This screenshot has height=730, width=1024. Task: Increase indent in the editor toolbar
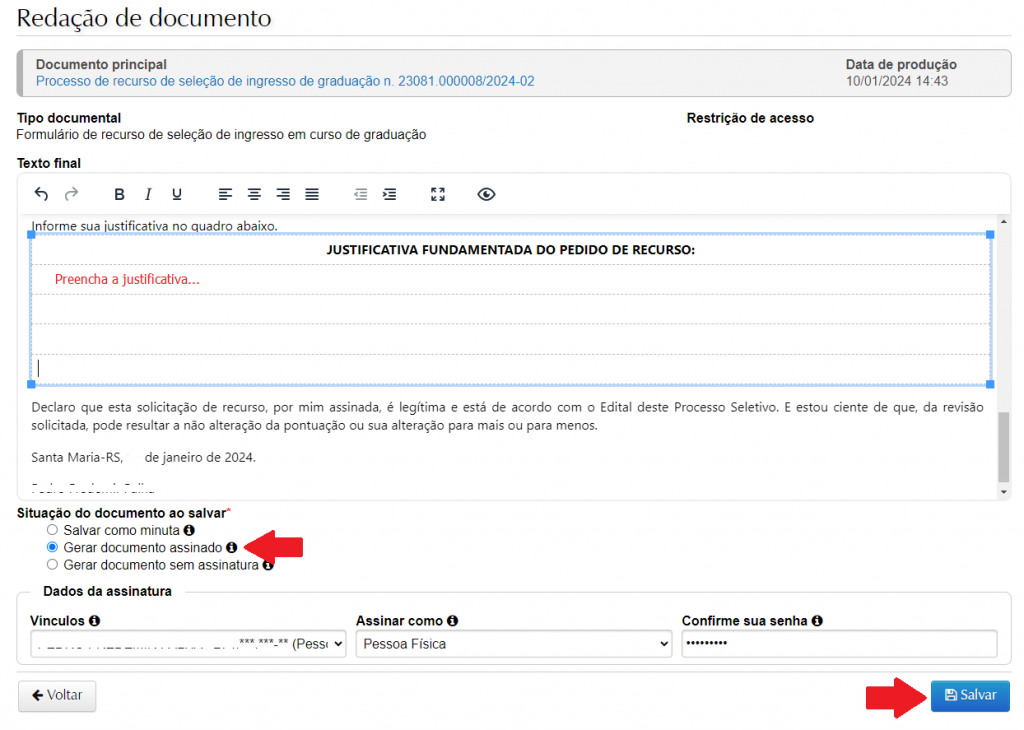tap(390, 194)
